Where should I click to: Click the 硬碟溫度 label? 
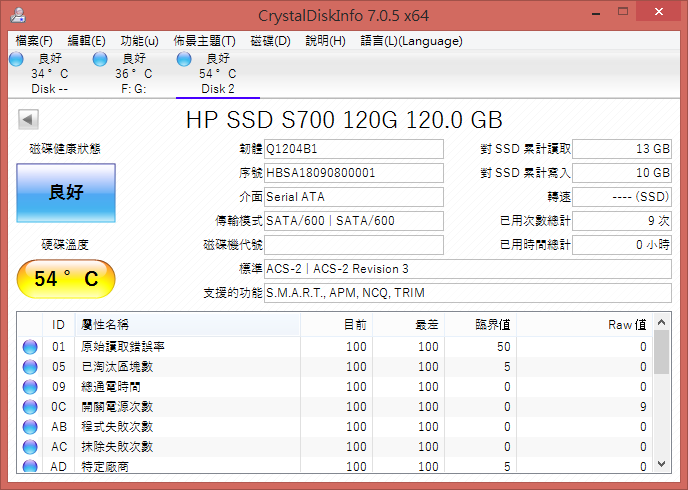pyautogui.click(x=65, y=244)
